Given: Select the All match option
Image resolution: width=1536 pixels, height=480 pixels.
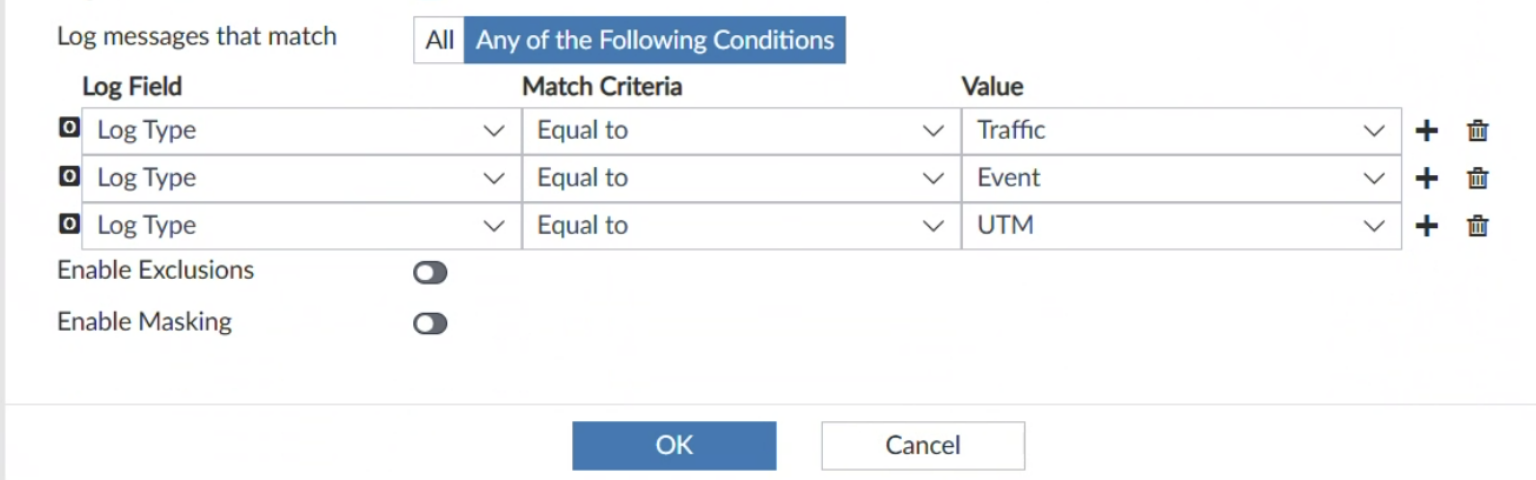Looking at the screenshot, I should coord(439,41).
